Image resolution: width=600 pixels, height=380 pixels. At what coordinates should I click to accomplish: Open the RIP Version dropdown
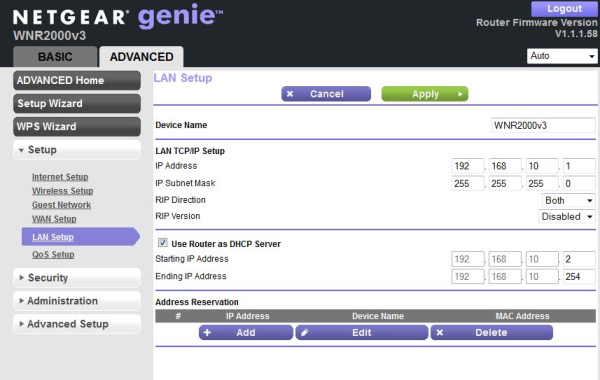(566, 217)
